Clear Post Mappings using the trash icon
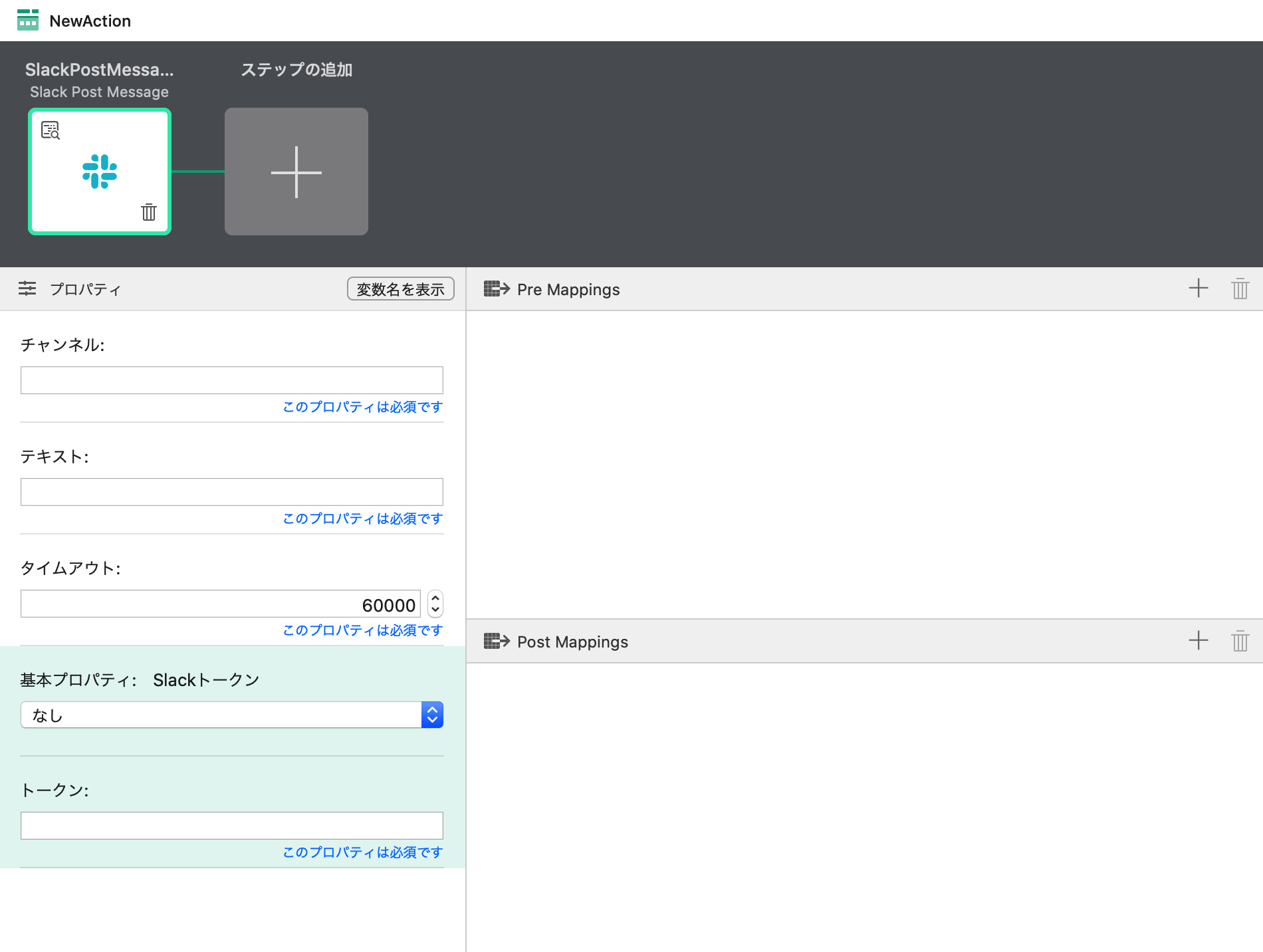The height and width of the screenshot is (952, 1263). [1240, 641]
